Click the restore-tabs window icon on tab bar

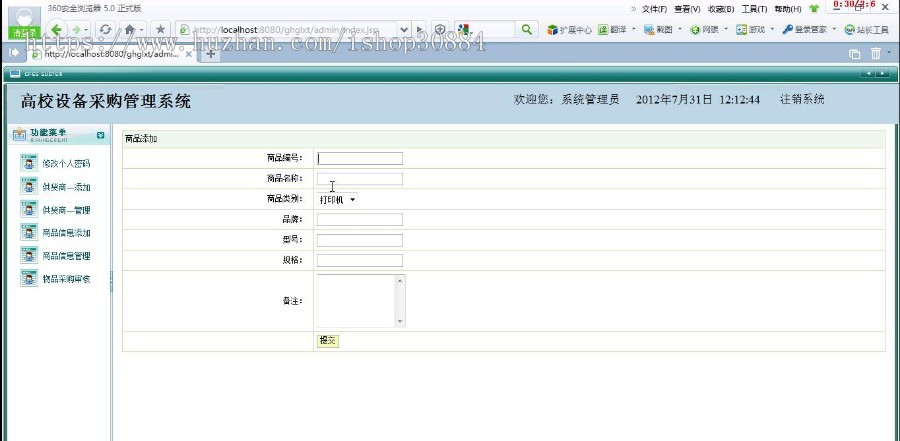(x=854, y=54)
